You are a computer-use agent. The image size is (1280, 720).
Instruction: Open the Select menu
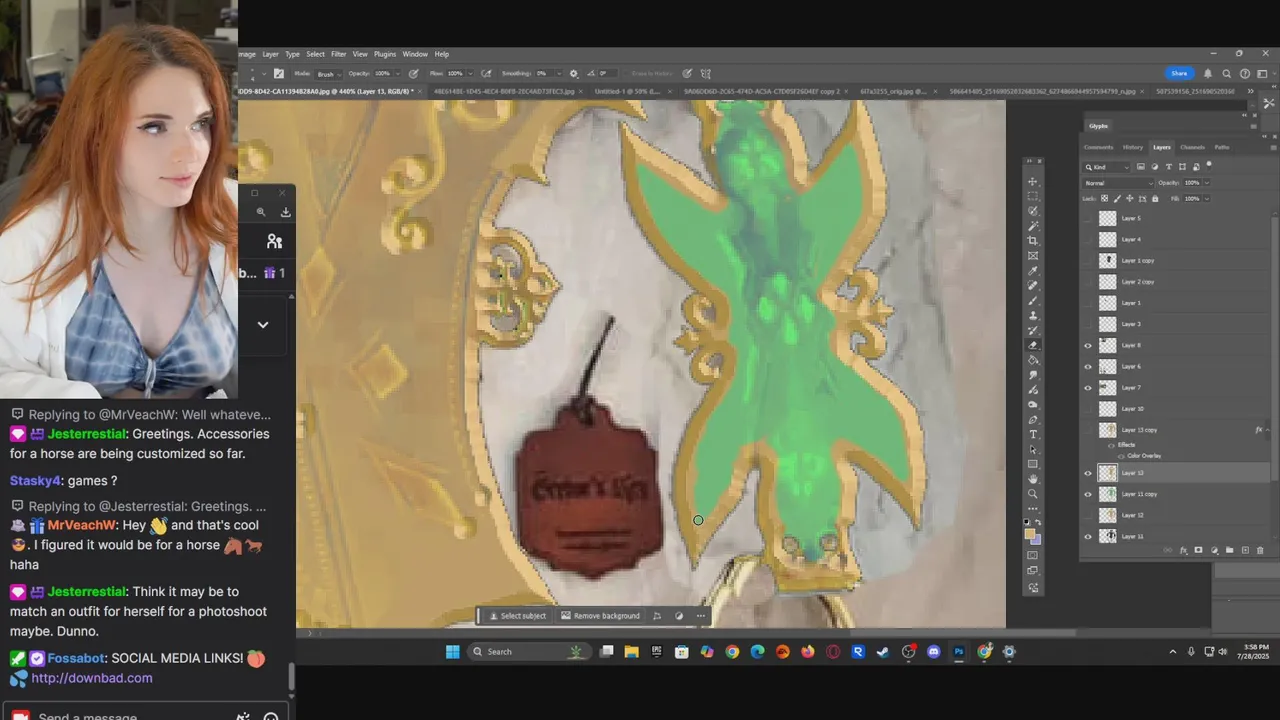click(315, 54)
